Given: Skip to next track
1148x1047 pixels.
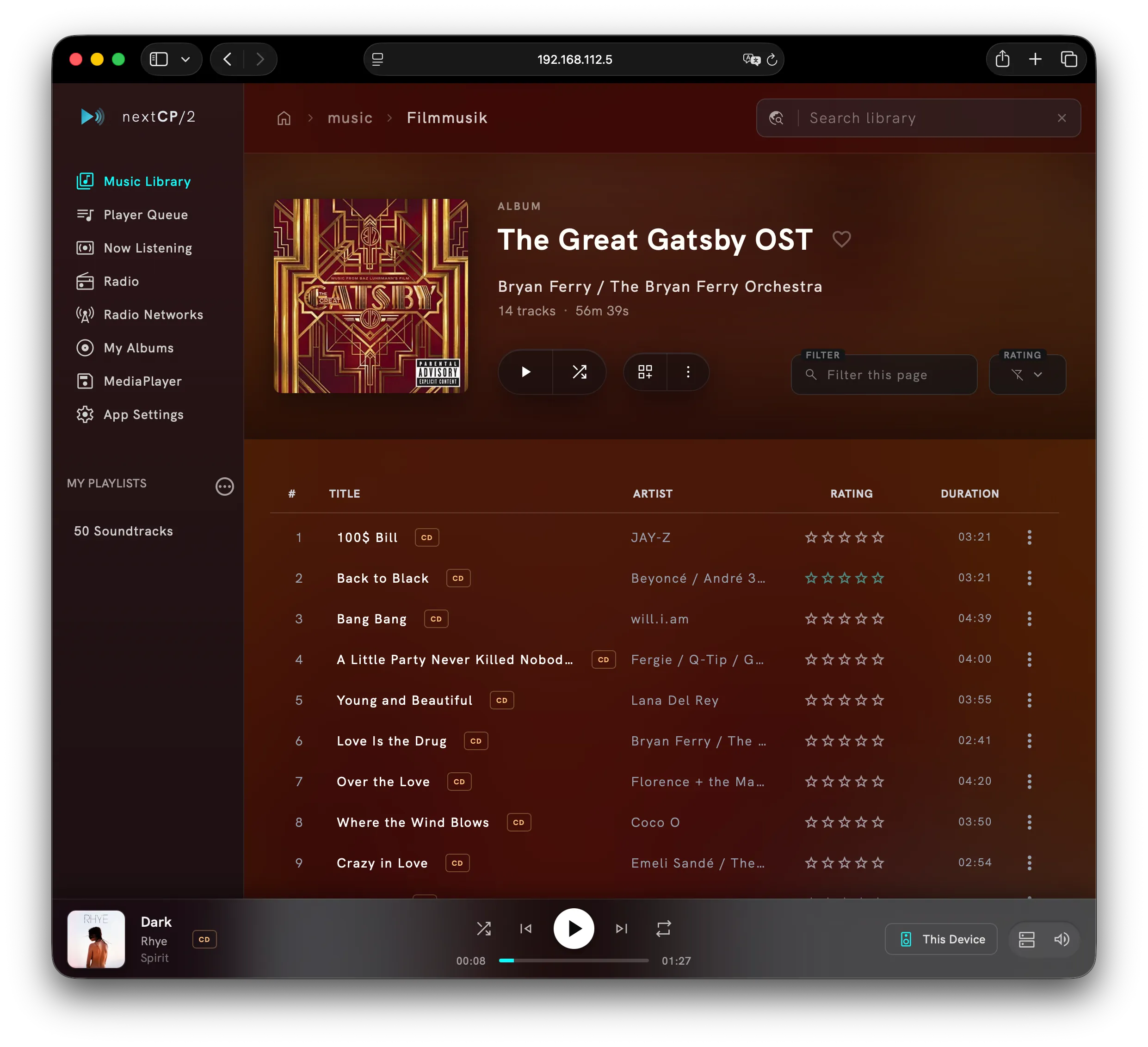Looking at the screenshot, I should [x=621, y=929].
